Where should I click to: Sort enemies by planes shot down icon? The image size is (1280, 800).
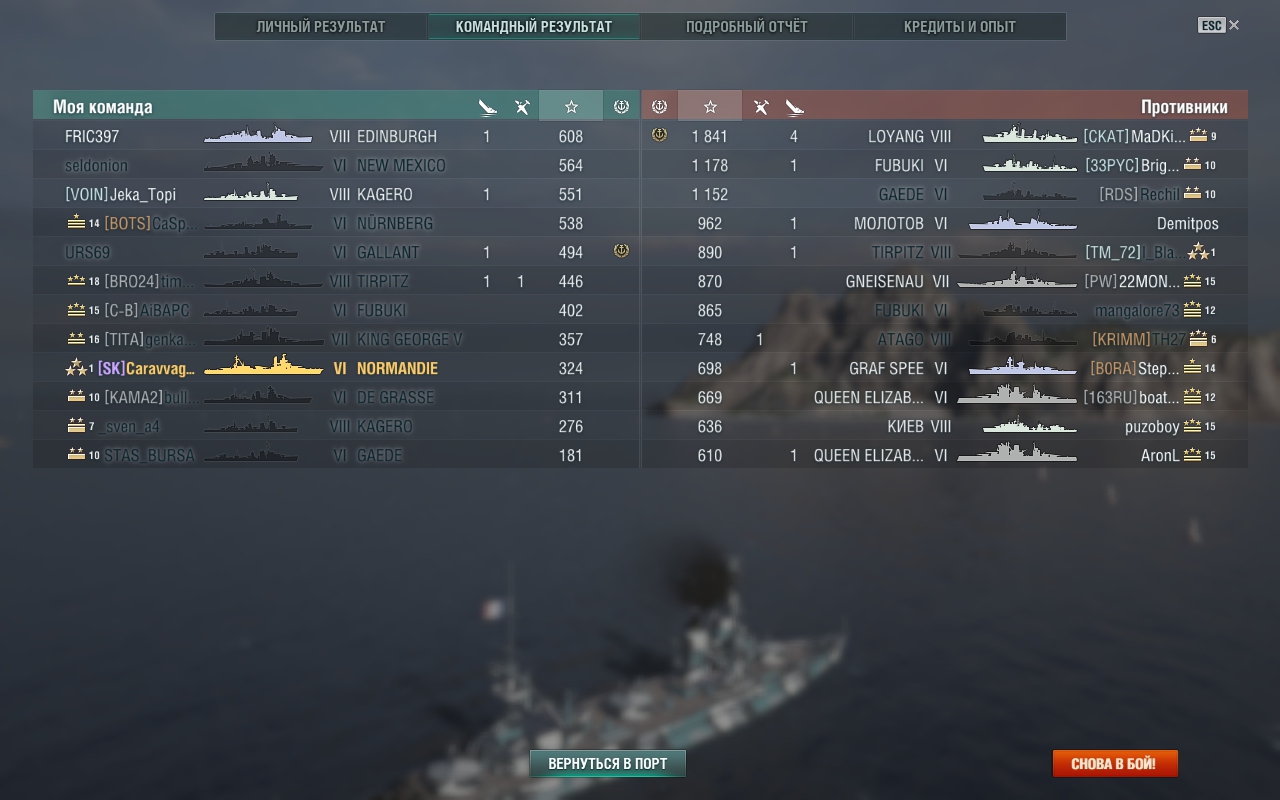(760, 106)
